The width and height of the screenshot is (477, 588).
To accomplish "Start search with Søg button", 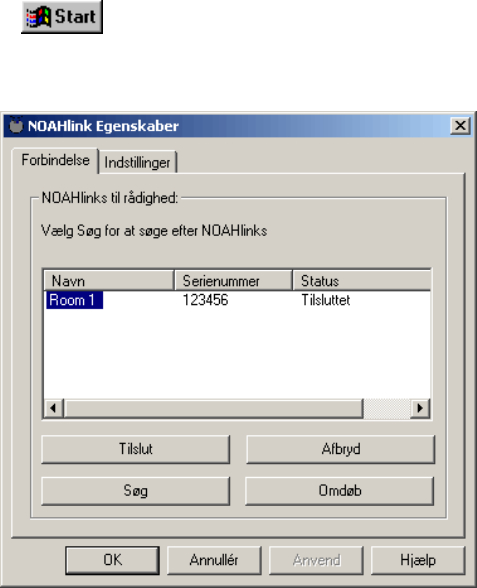I will [135, 490].
